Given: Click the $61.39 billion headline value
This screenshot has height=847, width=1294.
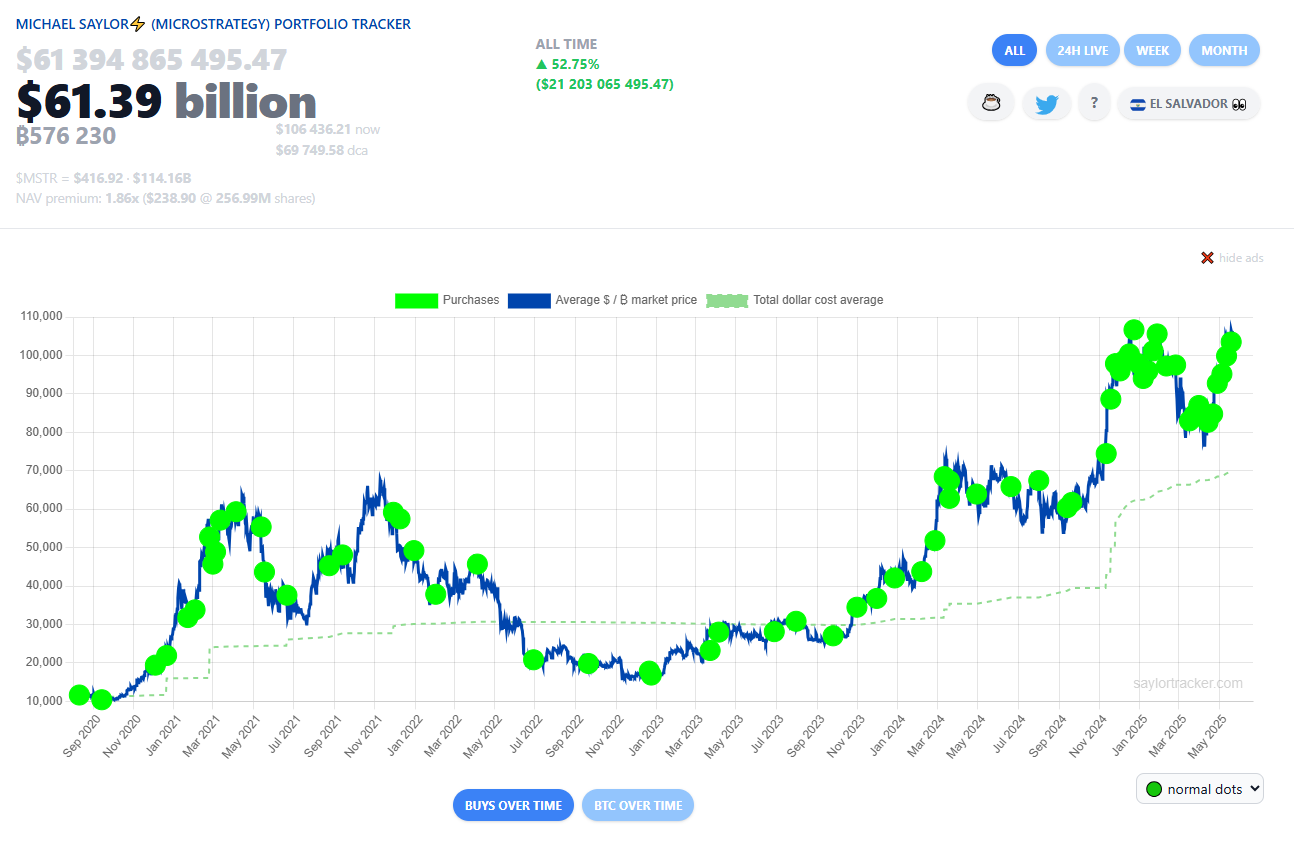Looking at the screenshot, I should tap(166, 101).
